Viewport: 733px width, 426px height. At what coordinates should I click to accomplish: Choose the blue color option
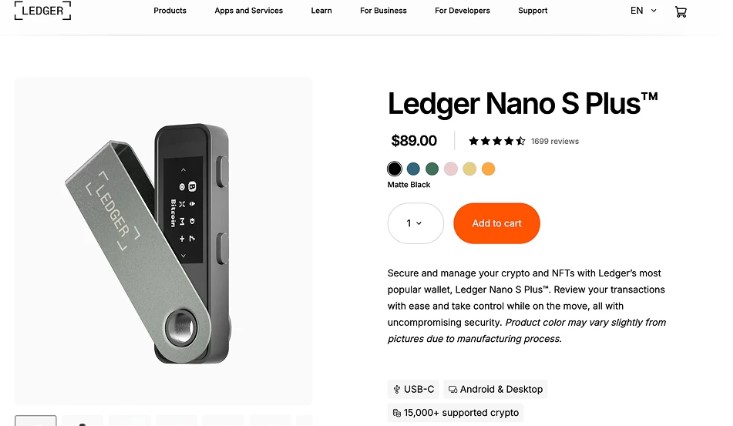pos(414,169)
